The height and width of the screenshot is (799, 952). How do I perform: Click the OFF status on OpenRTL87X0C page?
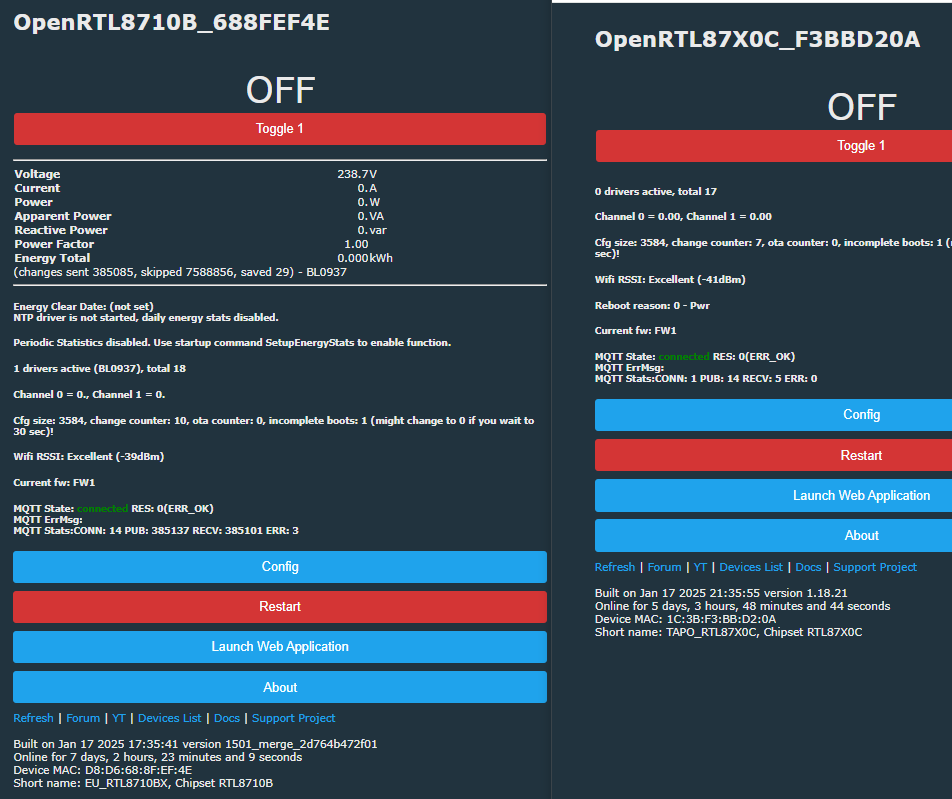point(862,107)
